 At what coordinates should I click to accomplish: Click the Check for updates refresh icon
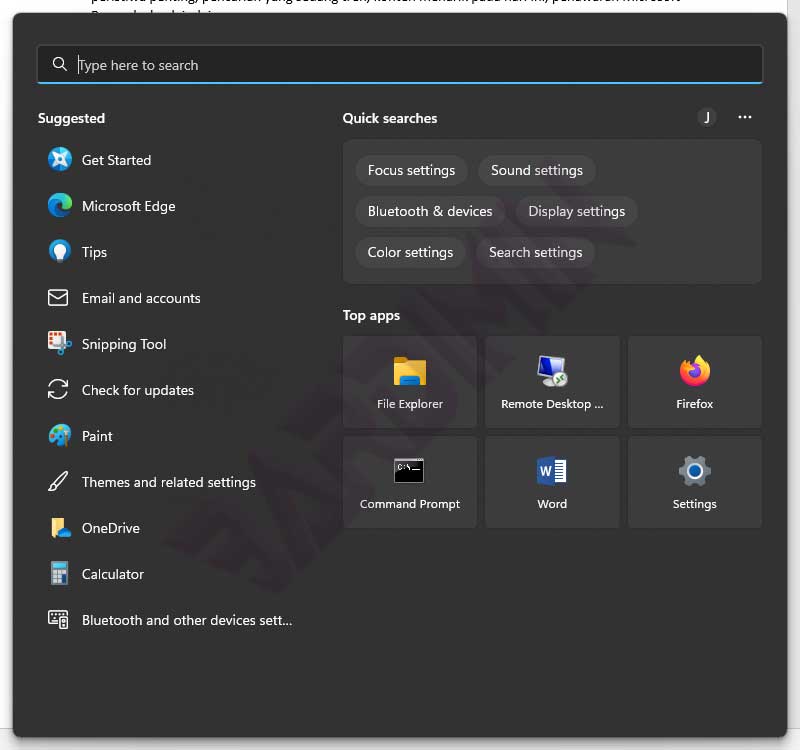pos(58,389)
